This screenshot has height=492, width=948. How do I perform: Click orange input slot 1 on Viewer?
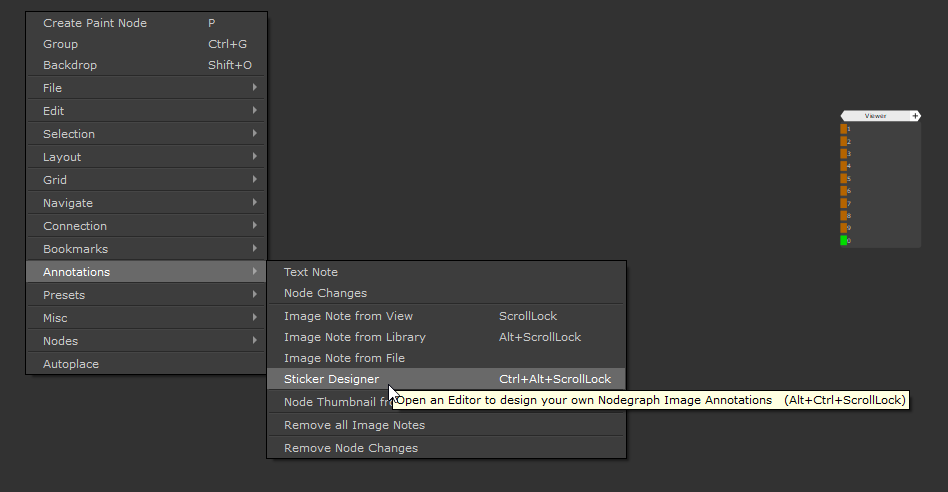pos(844,129)
